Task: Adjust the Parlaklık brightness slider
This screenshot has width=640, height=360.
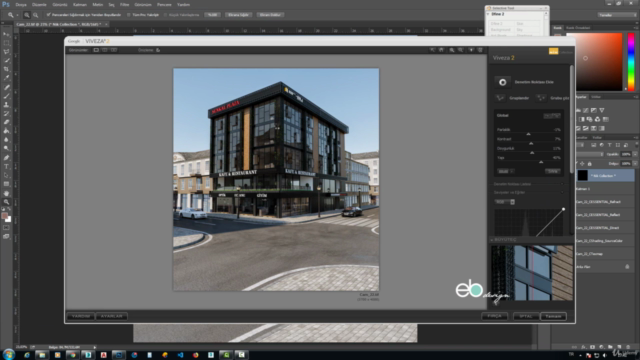Action: pyautogui.click(x=528, y=133)
